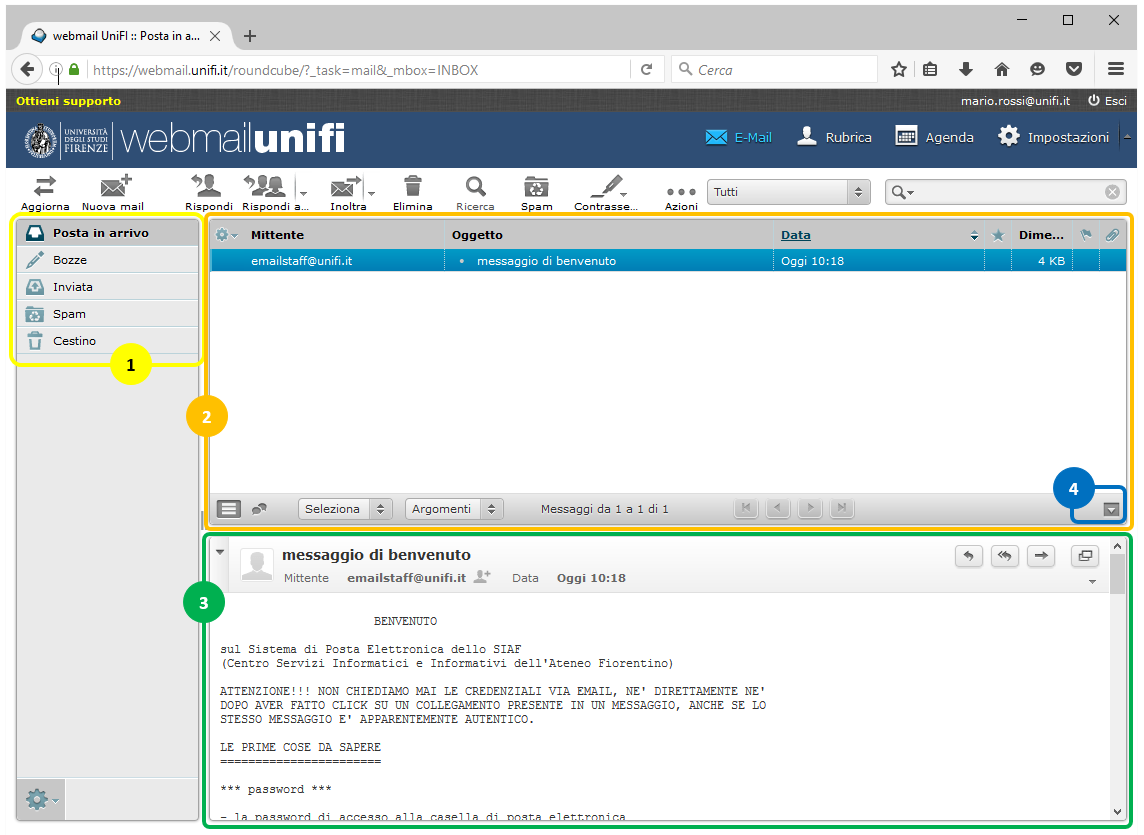Open the Rubrica address book
The width and height of the screenshot is (1144, 835).
pos(835,137)
